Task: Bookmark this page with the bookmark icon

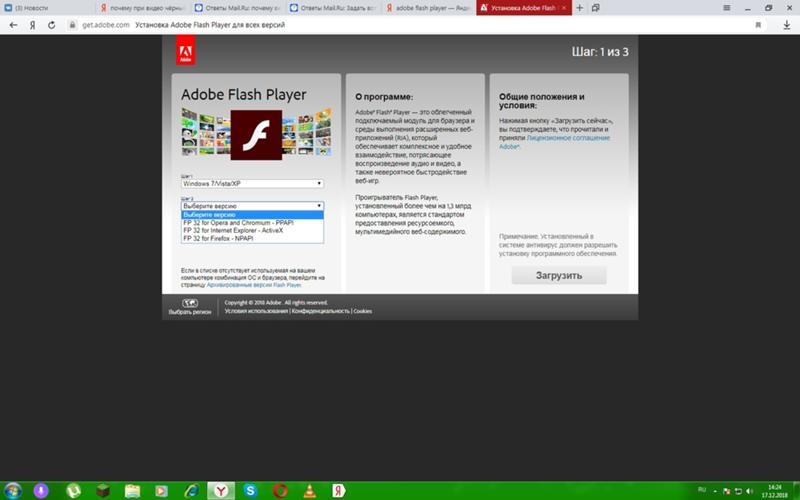Action: coord(758,24)
